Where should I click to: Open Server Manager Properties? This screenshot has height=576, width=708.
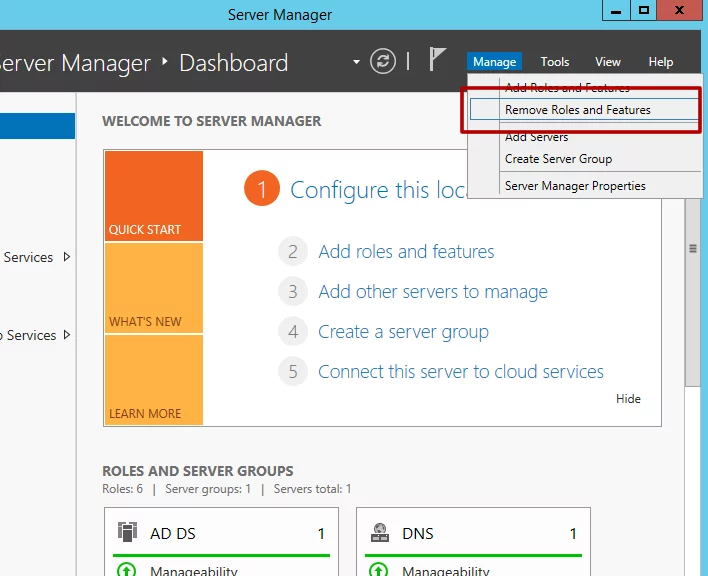[575, 186]
